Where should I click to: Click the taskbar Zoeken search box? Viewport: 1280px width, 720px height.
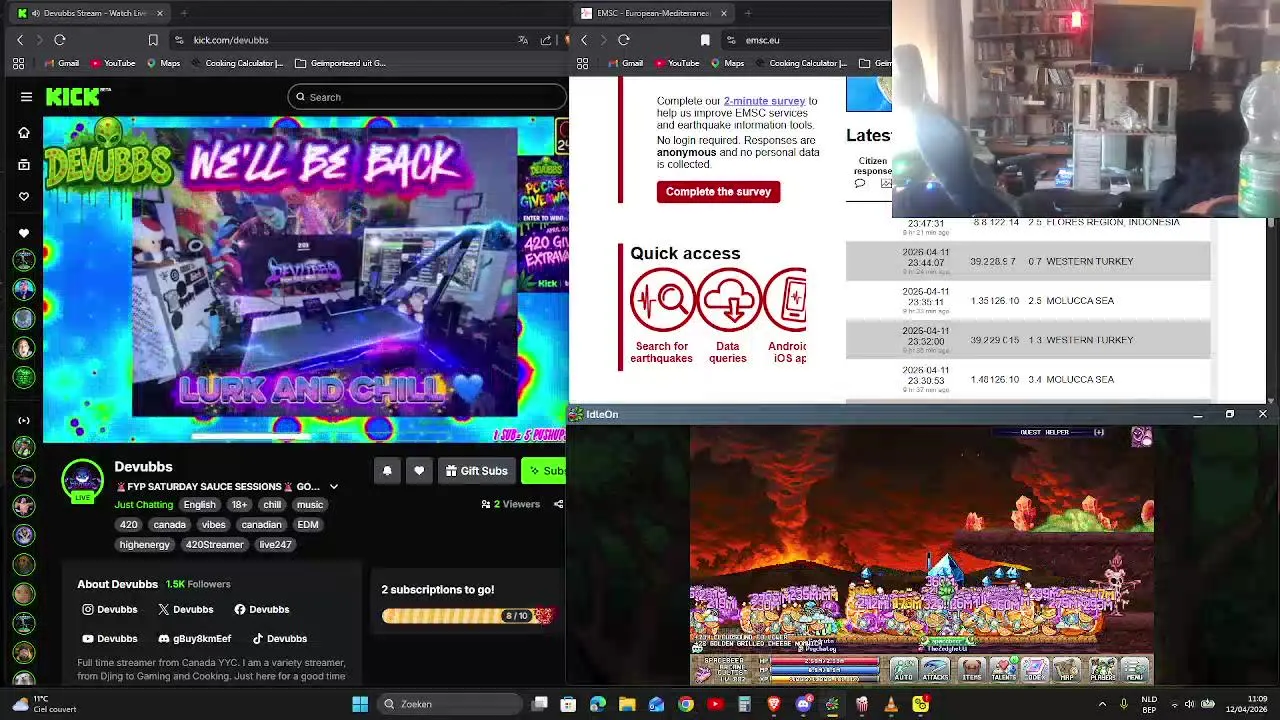click(x=449, y=704)
